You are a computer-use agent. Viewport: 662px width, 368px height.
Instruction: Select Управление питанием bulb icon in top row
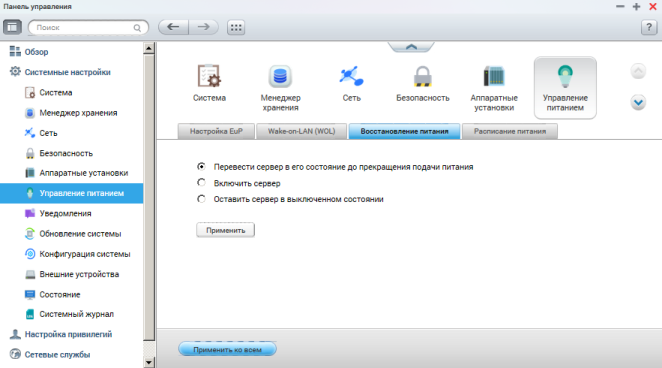pyautogui.click(x=565, y=88)
